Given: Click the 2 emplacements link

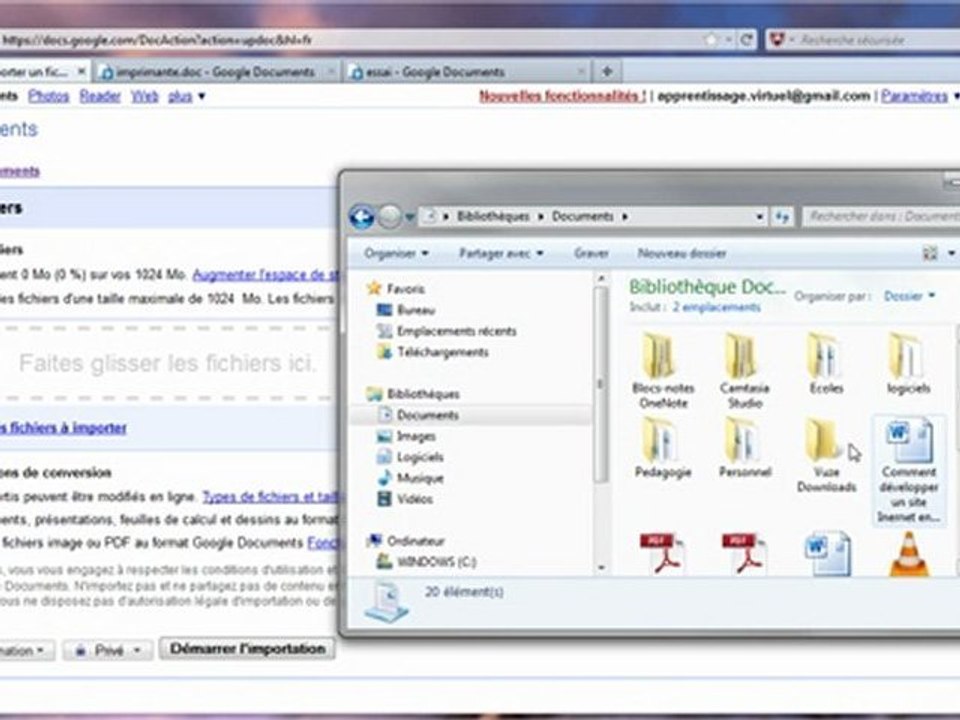Looking at the screenshot, I should point(716,307).
